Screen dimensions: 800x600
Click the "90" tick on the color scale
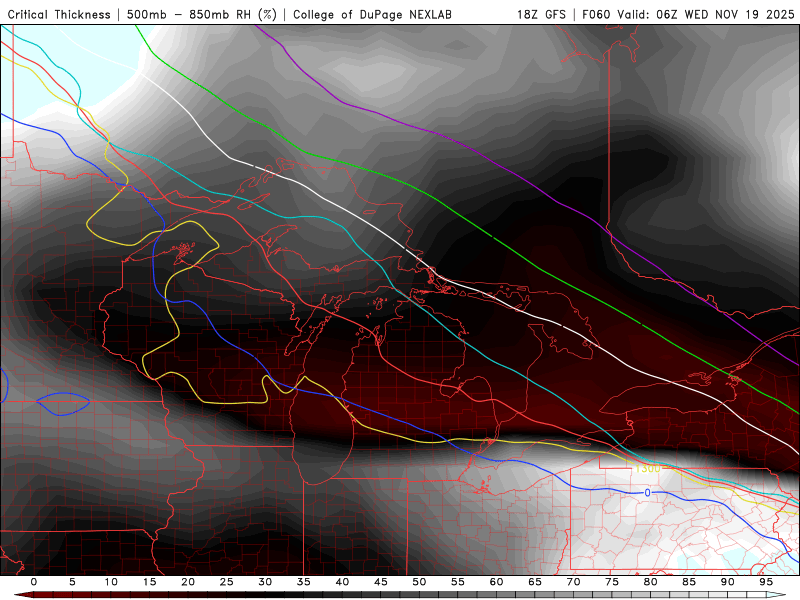pyautogui.click(x=728, y=582)
